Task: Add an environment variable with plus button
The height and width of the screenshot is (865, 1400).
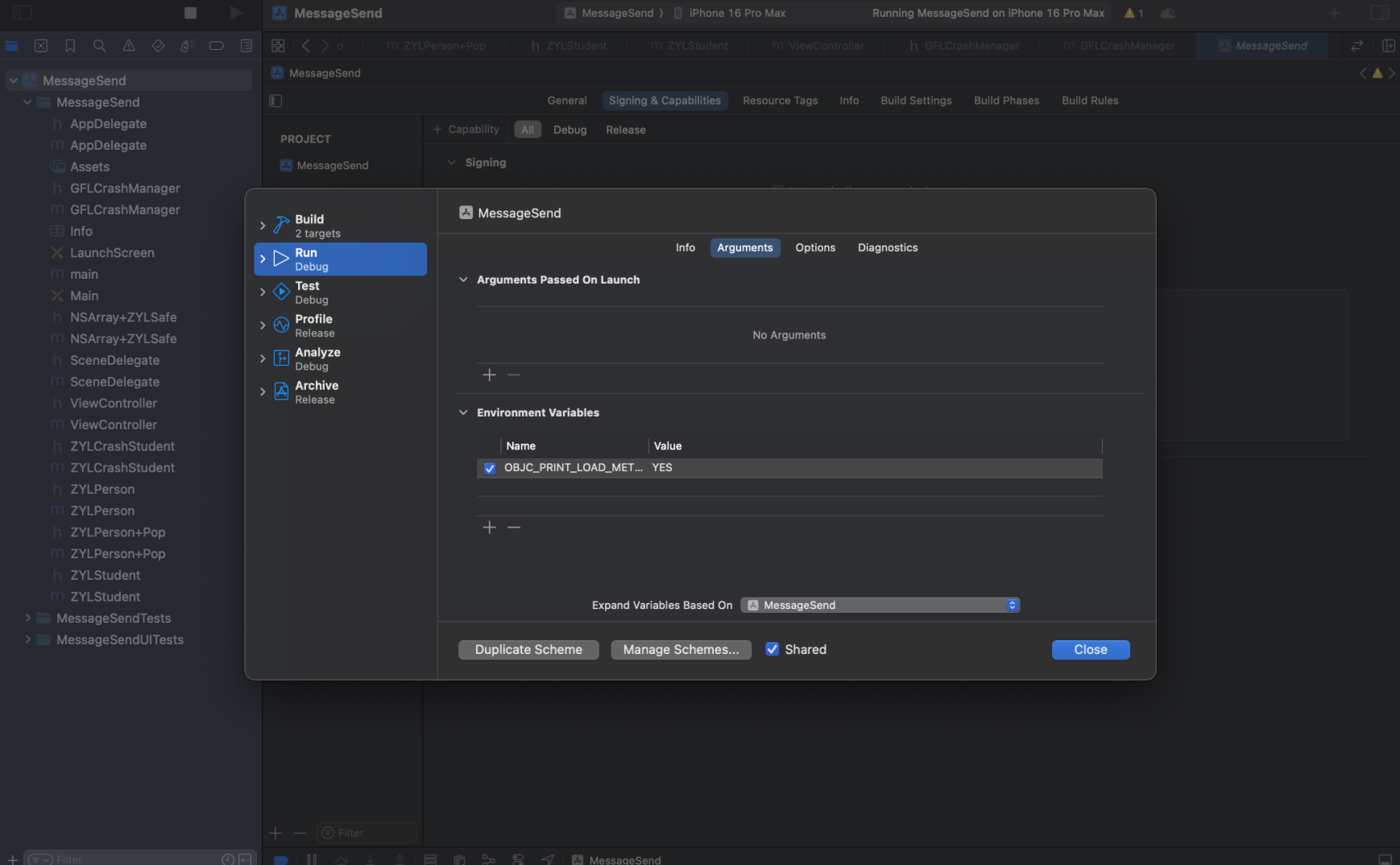Action: tap(489, 527)
